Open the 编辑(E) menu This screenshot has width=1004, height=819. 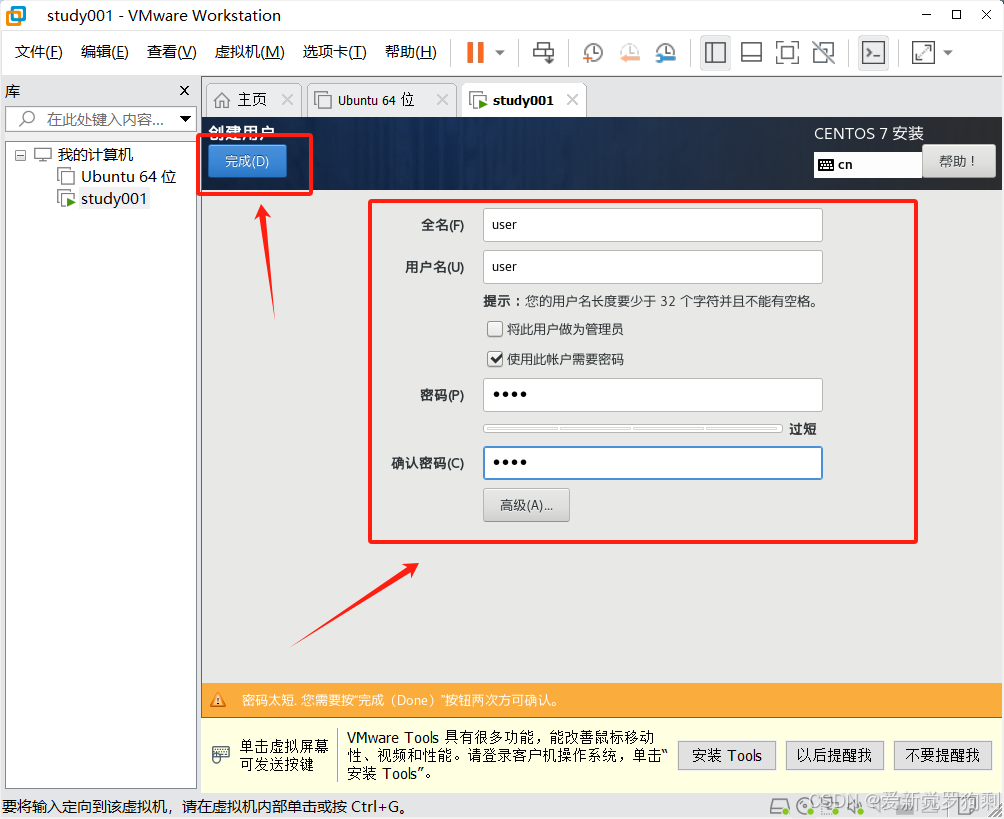pyautogui.click(x=104, y=52)
